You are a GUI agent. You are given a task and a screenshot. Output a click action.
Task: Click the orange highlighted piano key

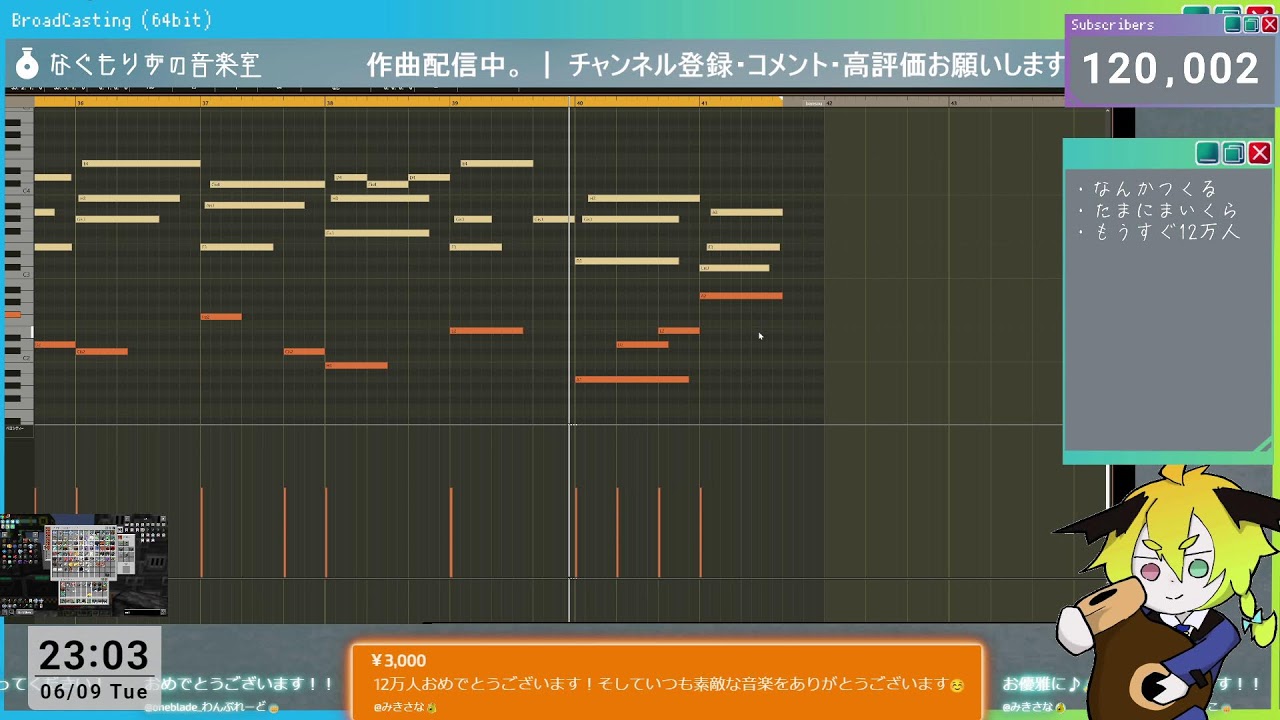[x=13, y=315]
